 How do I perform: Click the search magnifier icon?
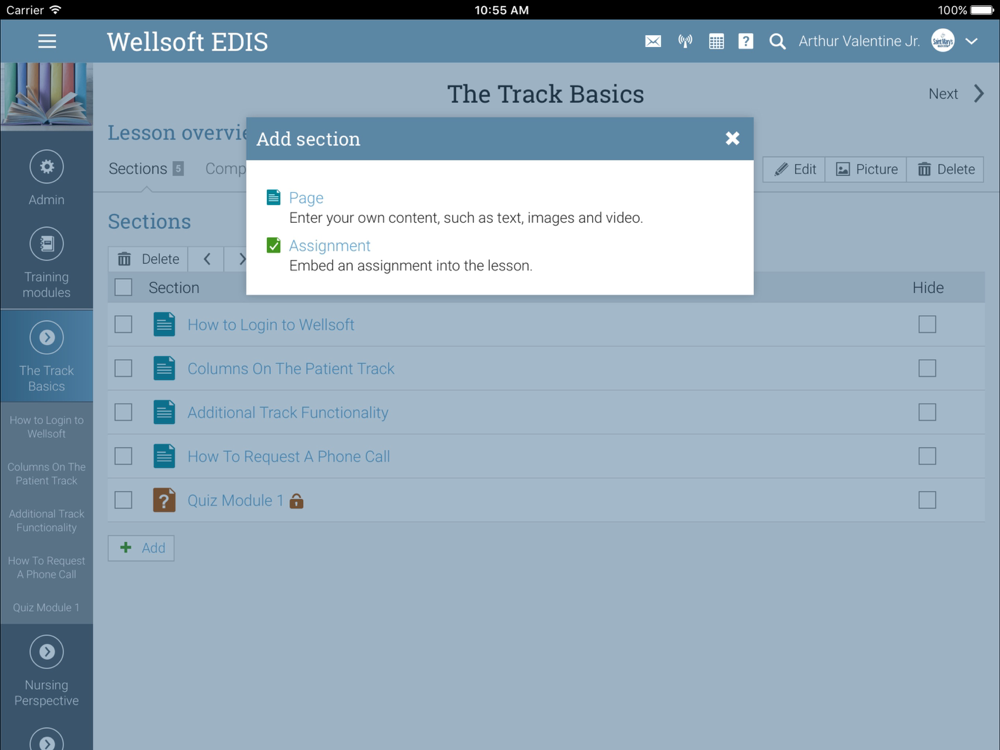coord(777,41)
